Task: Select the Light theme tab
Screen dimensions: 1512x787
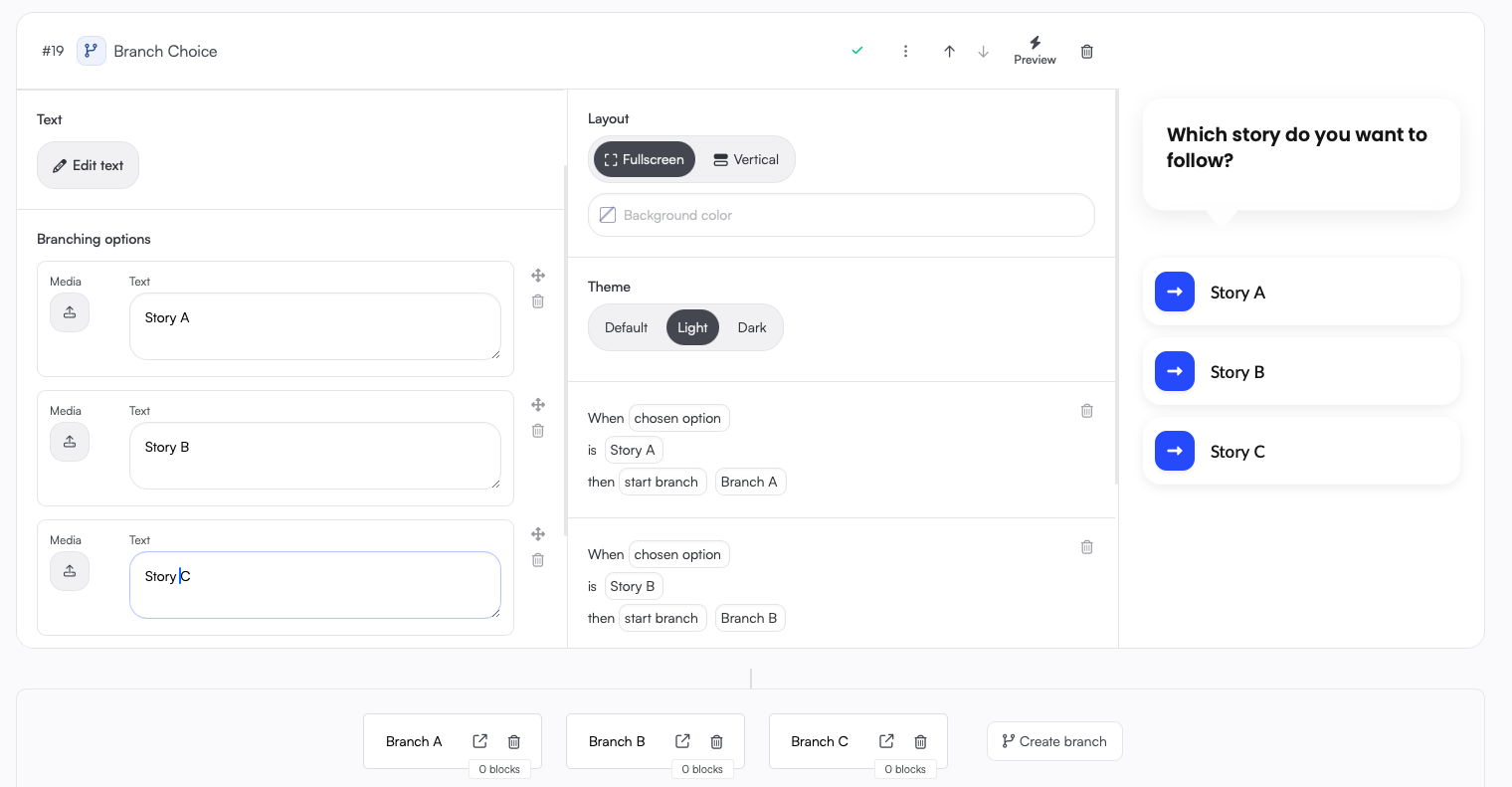Action: click(x=692, y=327)
